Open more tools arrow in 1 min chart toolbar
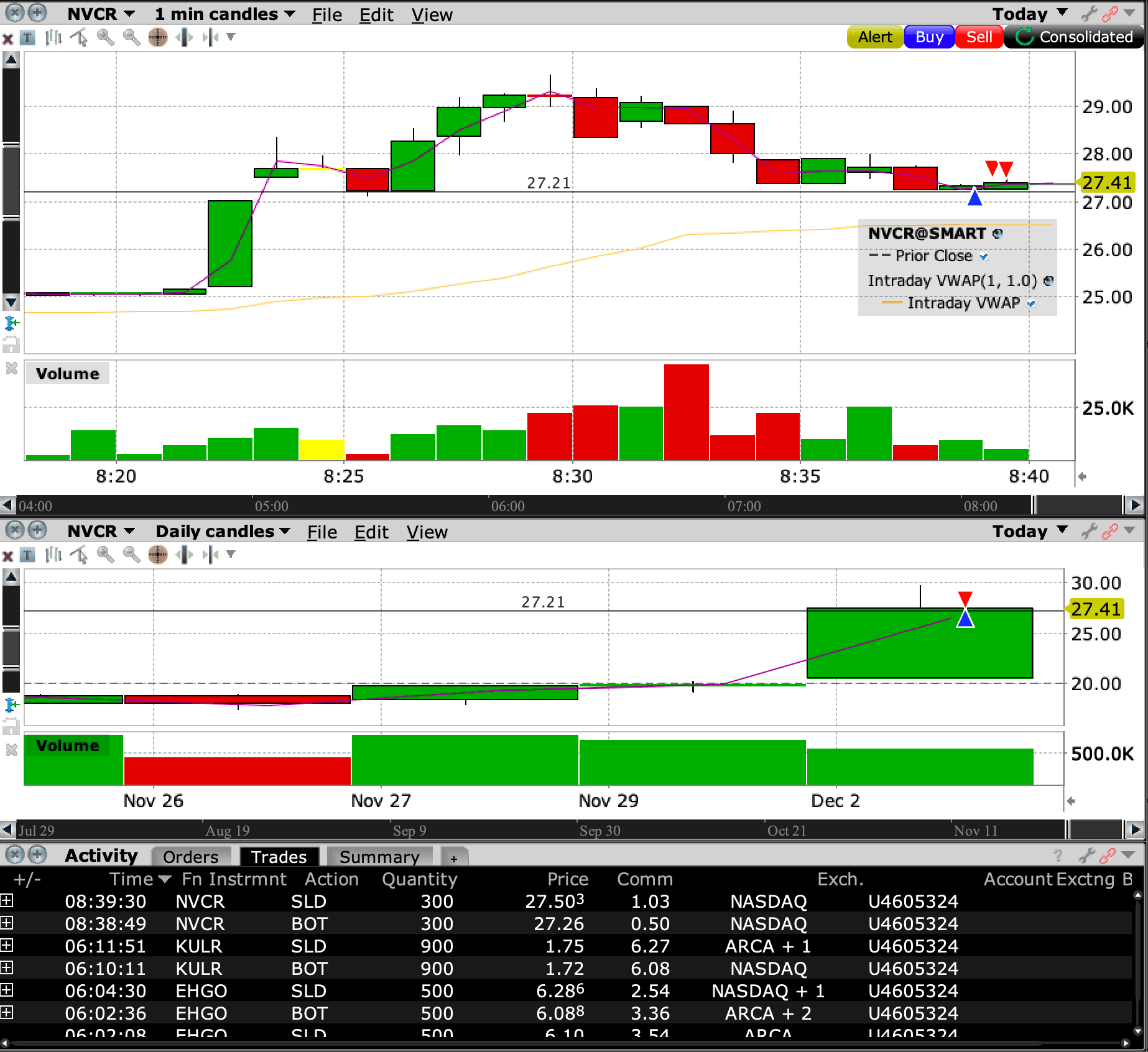Screen dimensions: 1148x1052 231,37
